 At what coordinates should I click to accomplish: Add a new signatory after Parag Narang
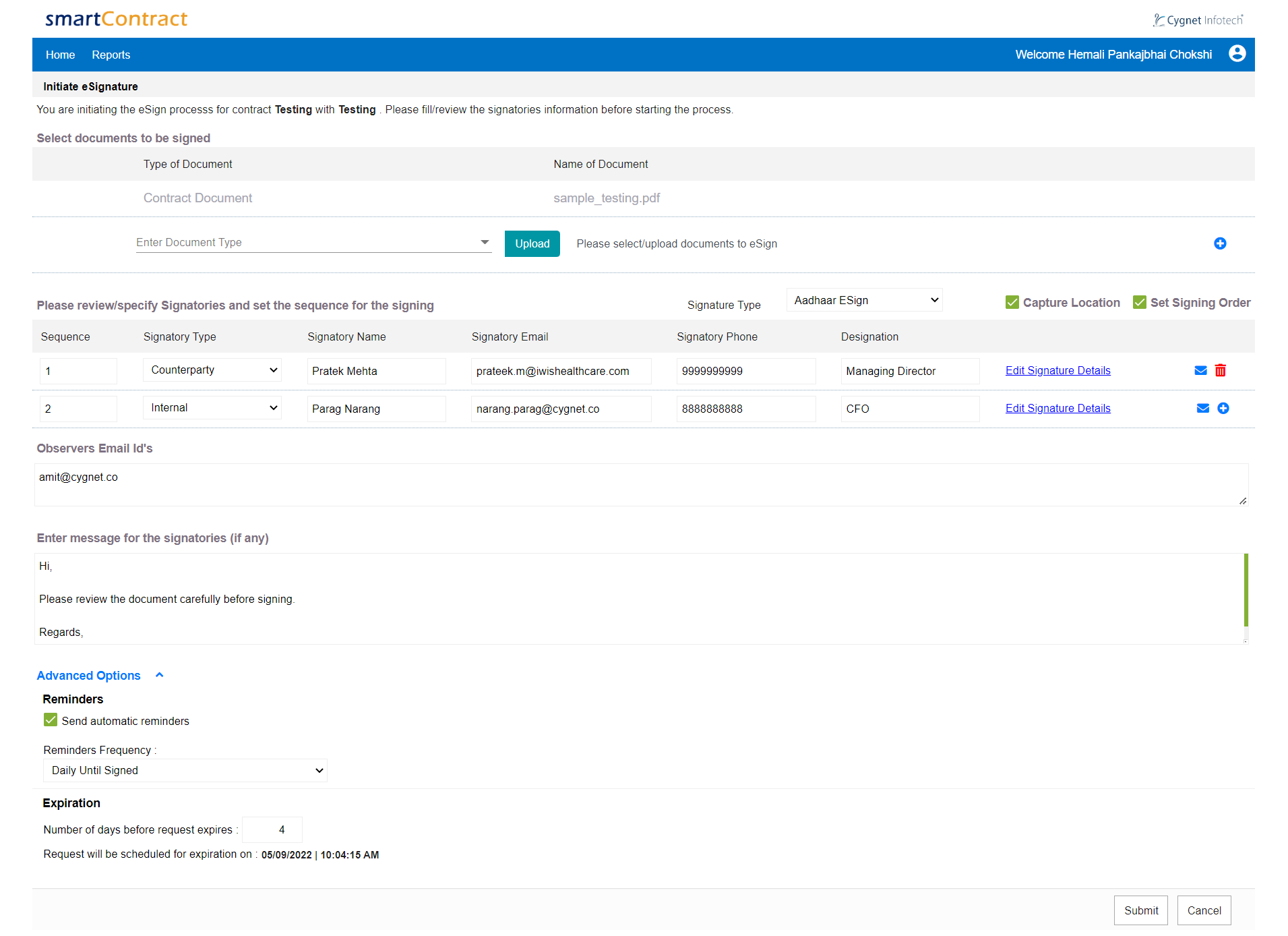(x=1223, y=408)
